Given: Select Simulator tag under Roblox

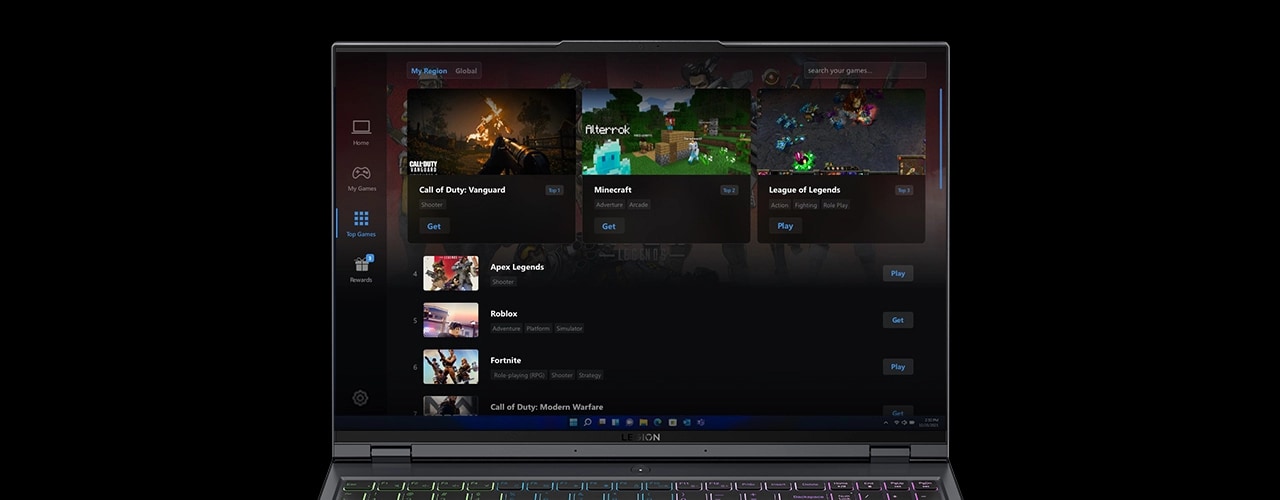Looking at the screenshot, I should point(569,328).
